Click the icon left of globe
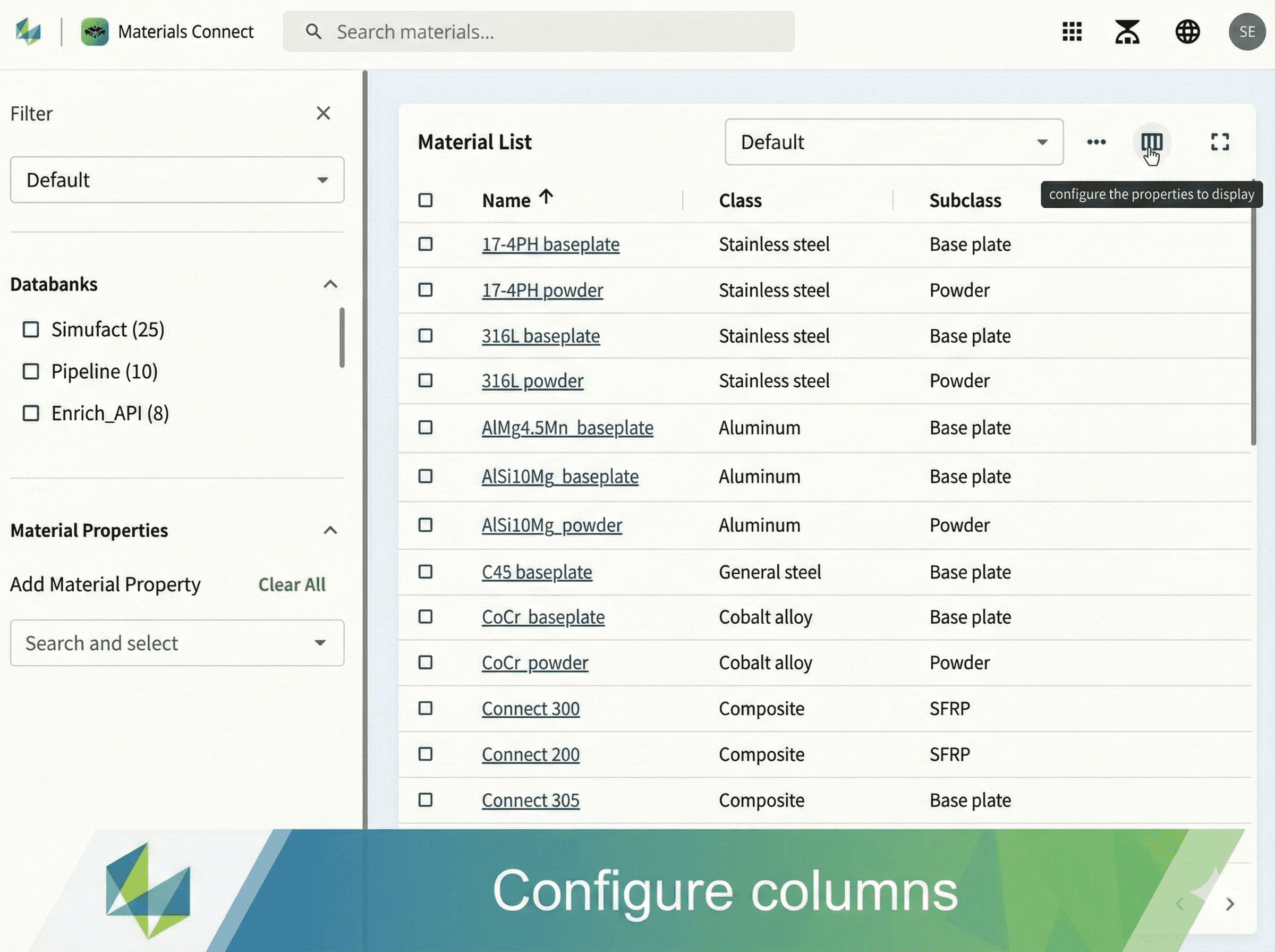Screen dimensions: 1275x952 1127,32
